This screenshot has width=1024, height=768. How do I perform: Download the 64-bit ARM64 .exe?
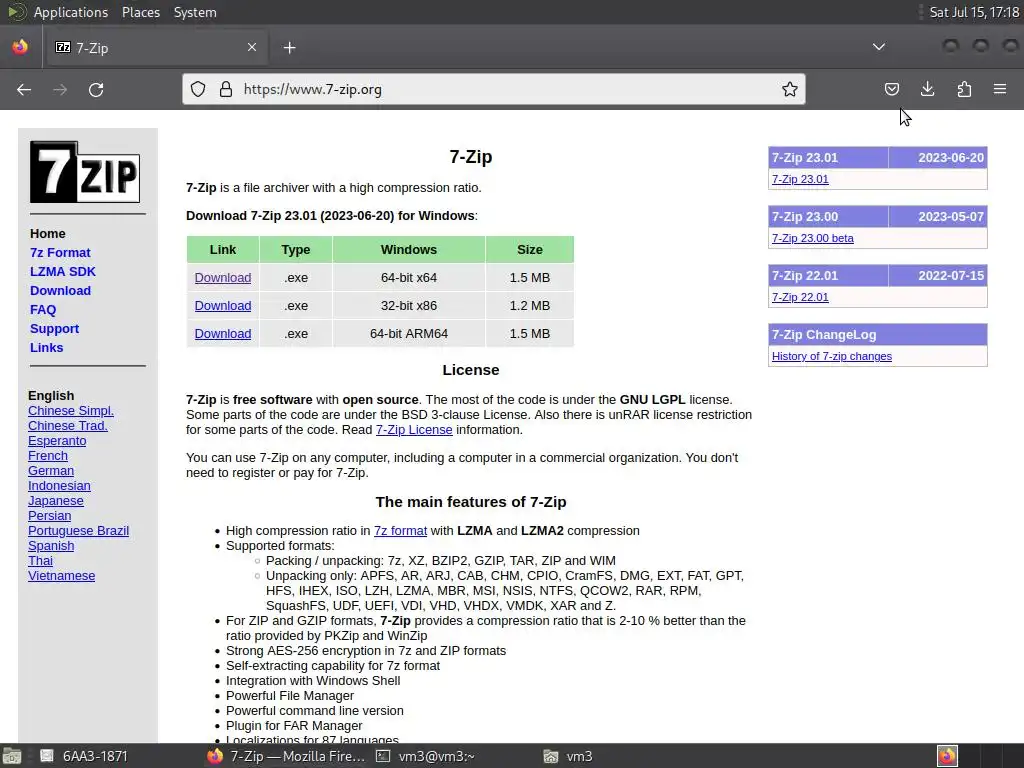point(223,334)
